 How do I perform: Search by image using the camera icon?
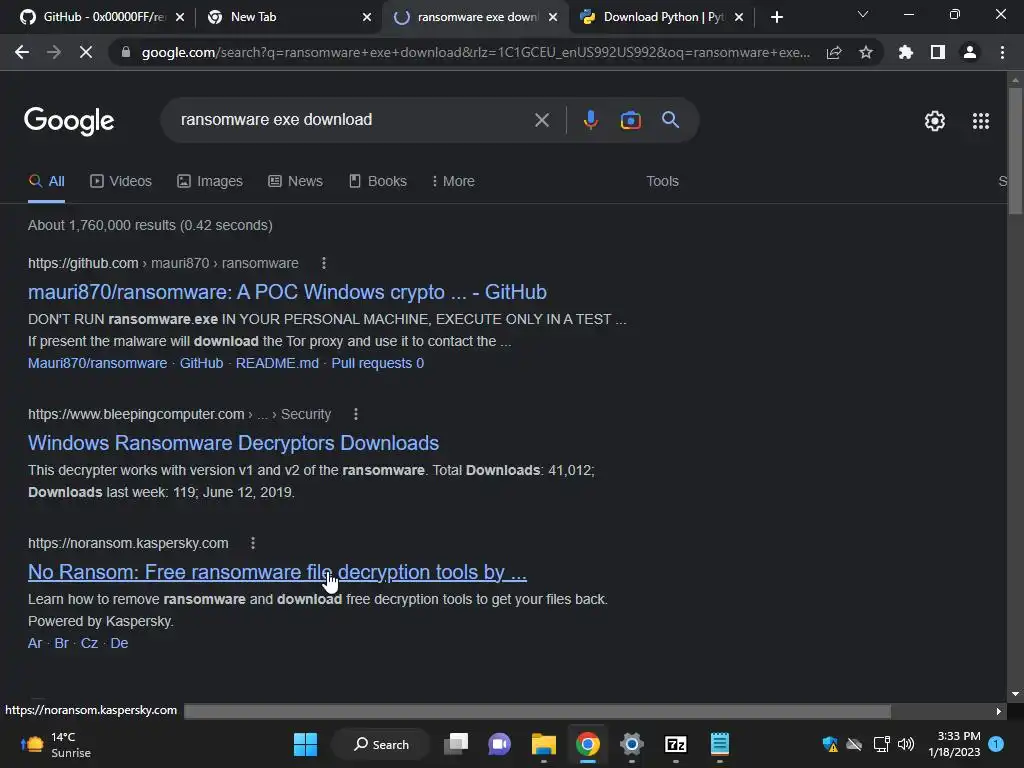(x=630, y=120)
